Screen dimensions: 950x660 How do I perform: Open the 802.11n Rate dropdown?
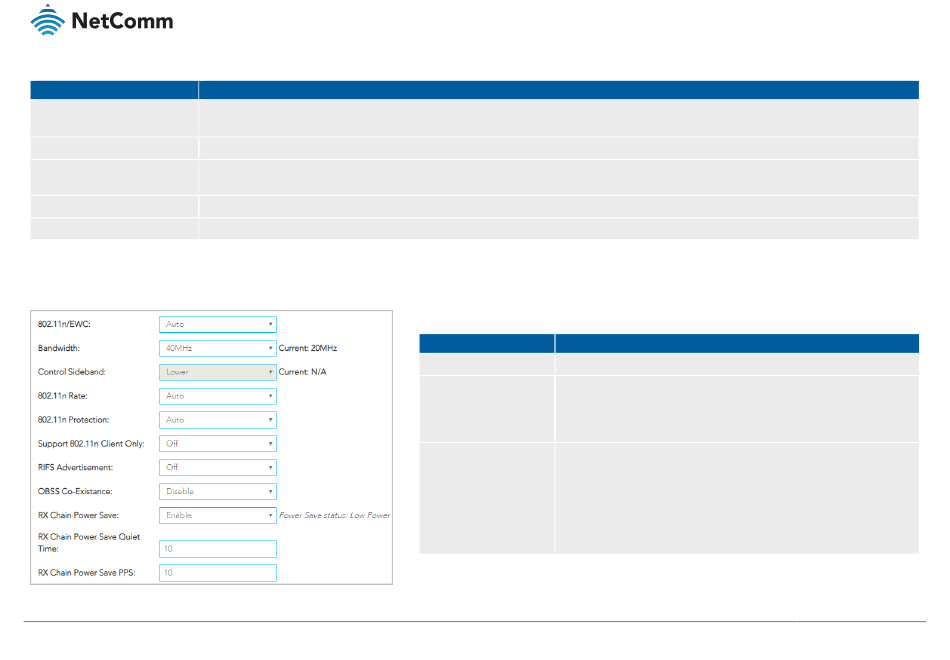point(218,396)
